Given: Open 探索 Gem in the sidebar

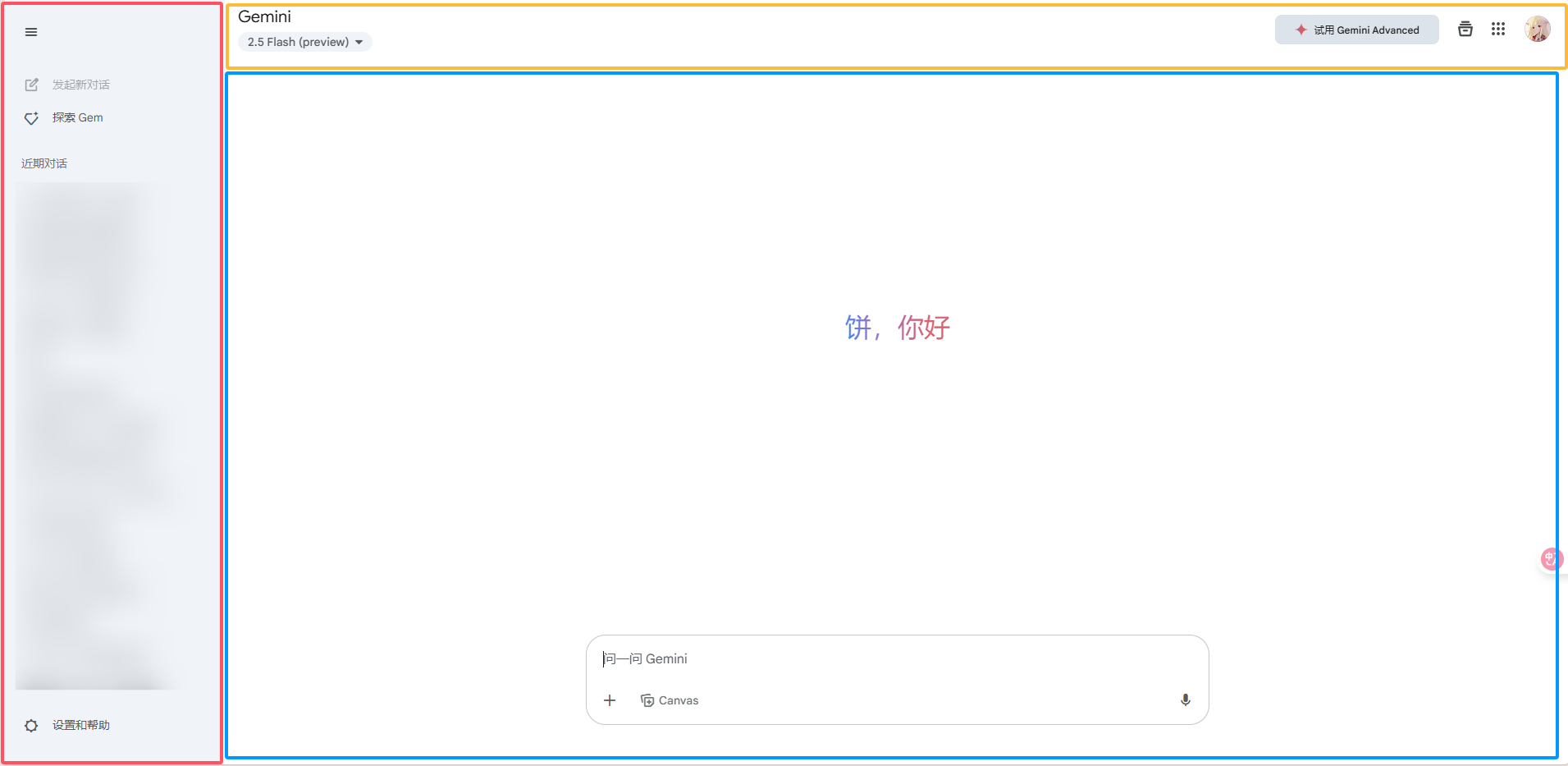Looking at the screenshot, I should point(78,118).
